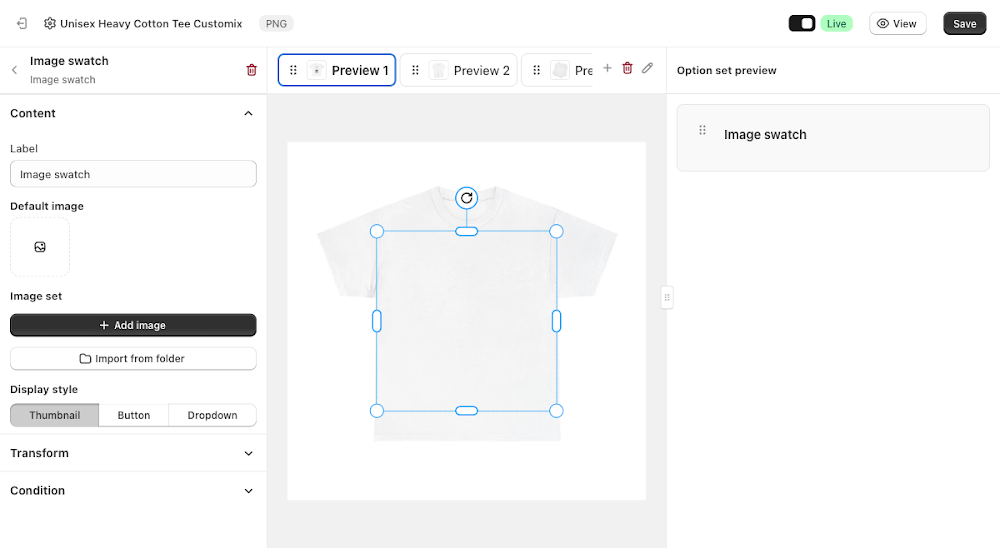Click the View button
The height and width of the screenshot is (548, 1000).
click(x=897, y=24)
